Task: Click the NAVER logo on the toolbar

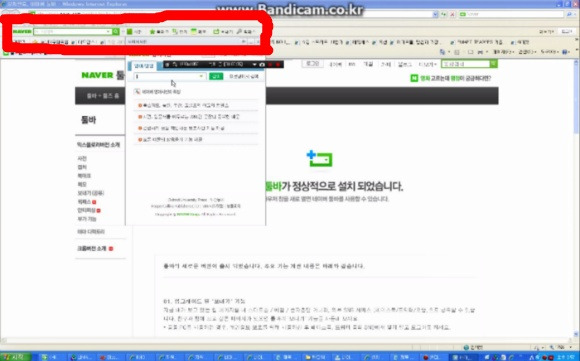Action: (22, 32)
